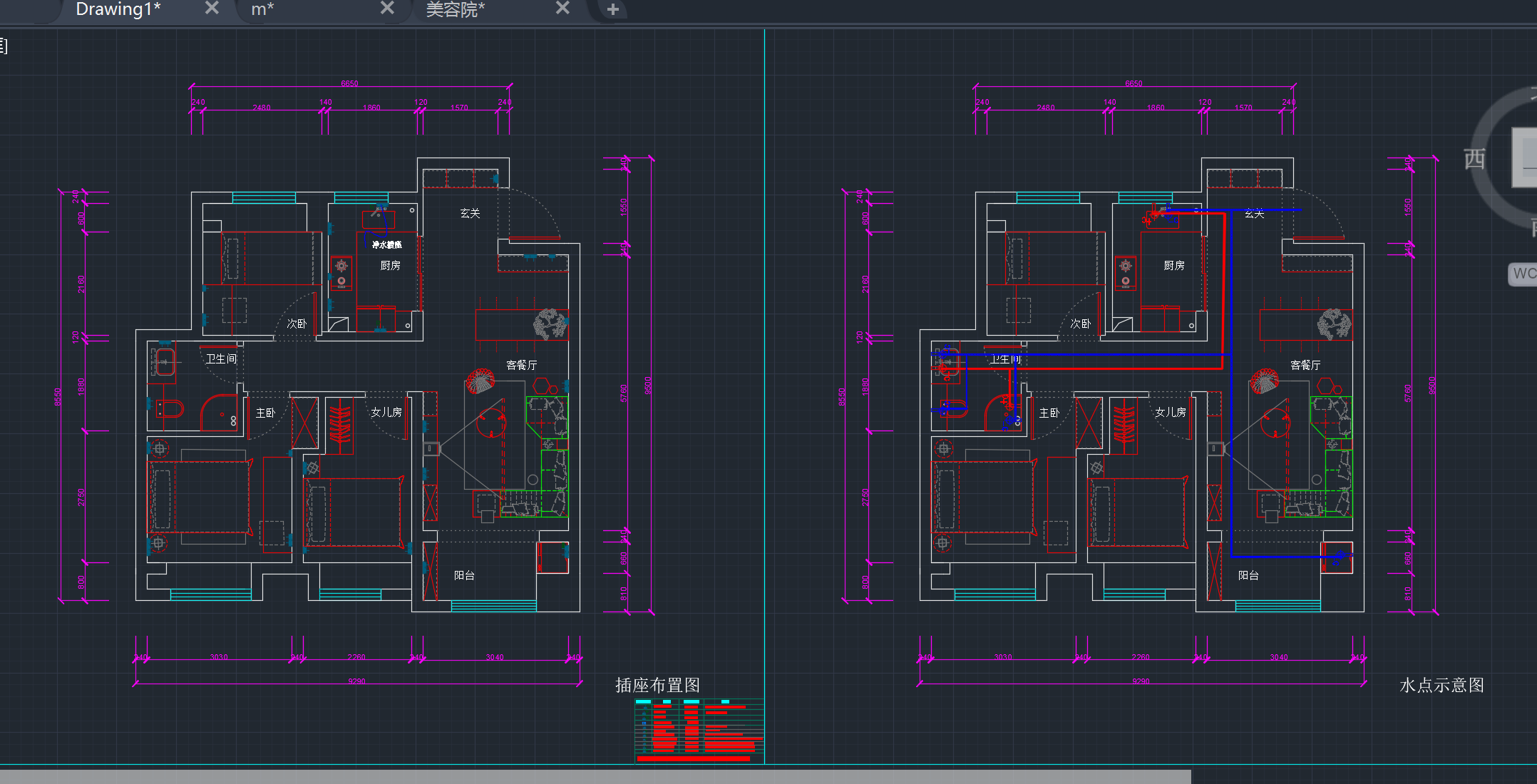Select the 厨房 label in the right plan
This screenshot has height=784, width=1537.
(x=1173, y=265)
